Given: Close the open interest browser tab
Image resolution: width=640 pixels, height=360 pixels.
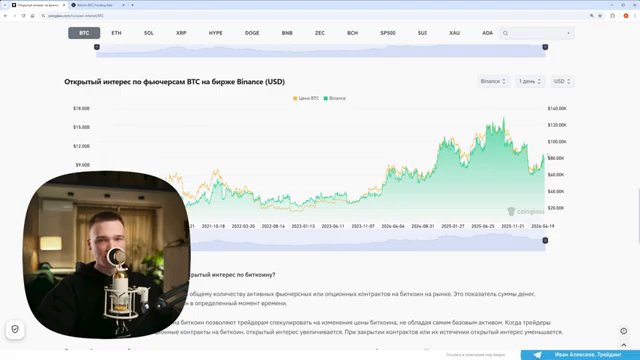Looking at the screenshot, I should [64, 5].
